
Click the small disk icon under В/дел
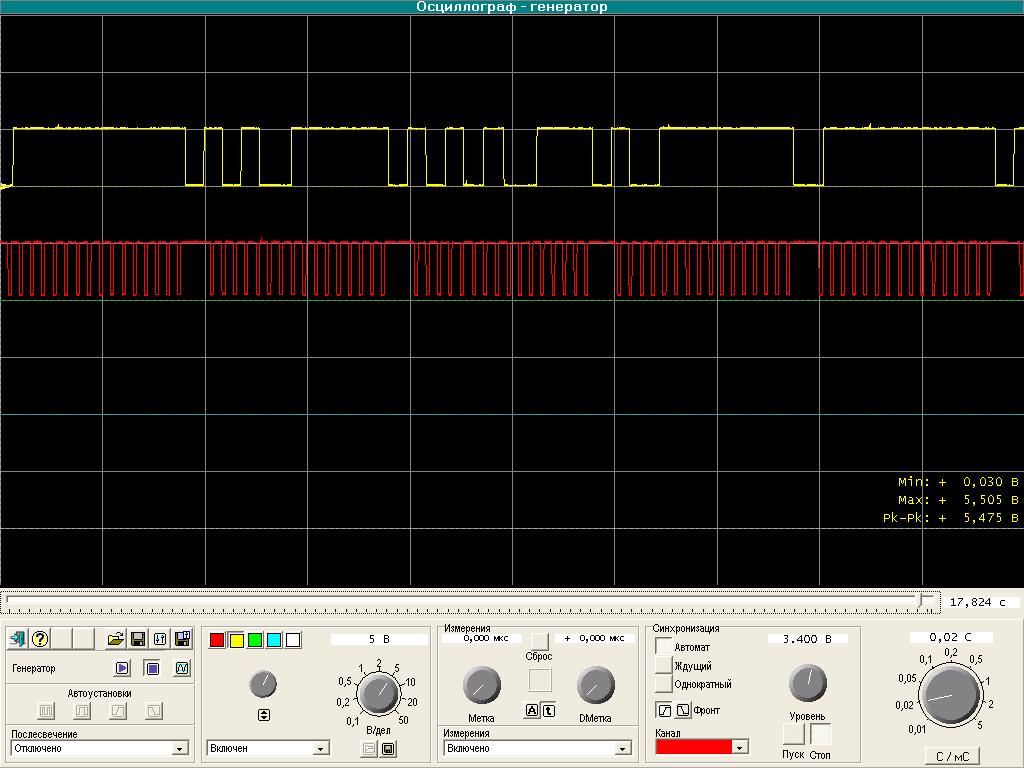389,748
